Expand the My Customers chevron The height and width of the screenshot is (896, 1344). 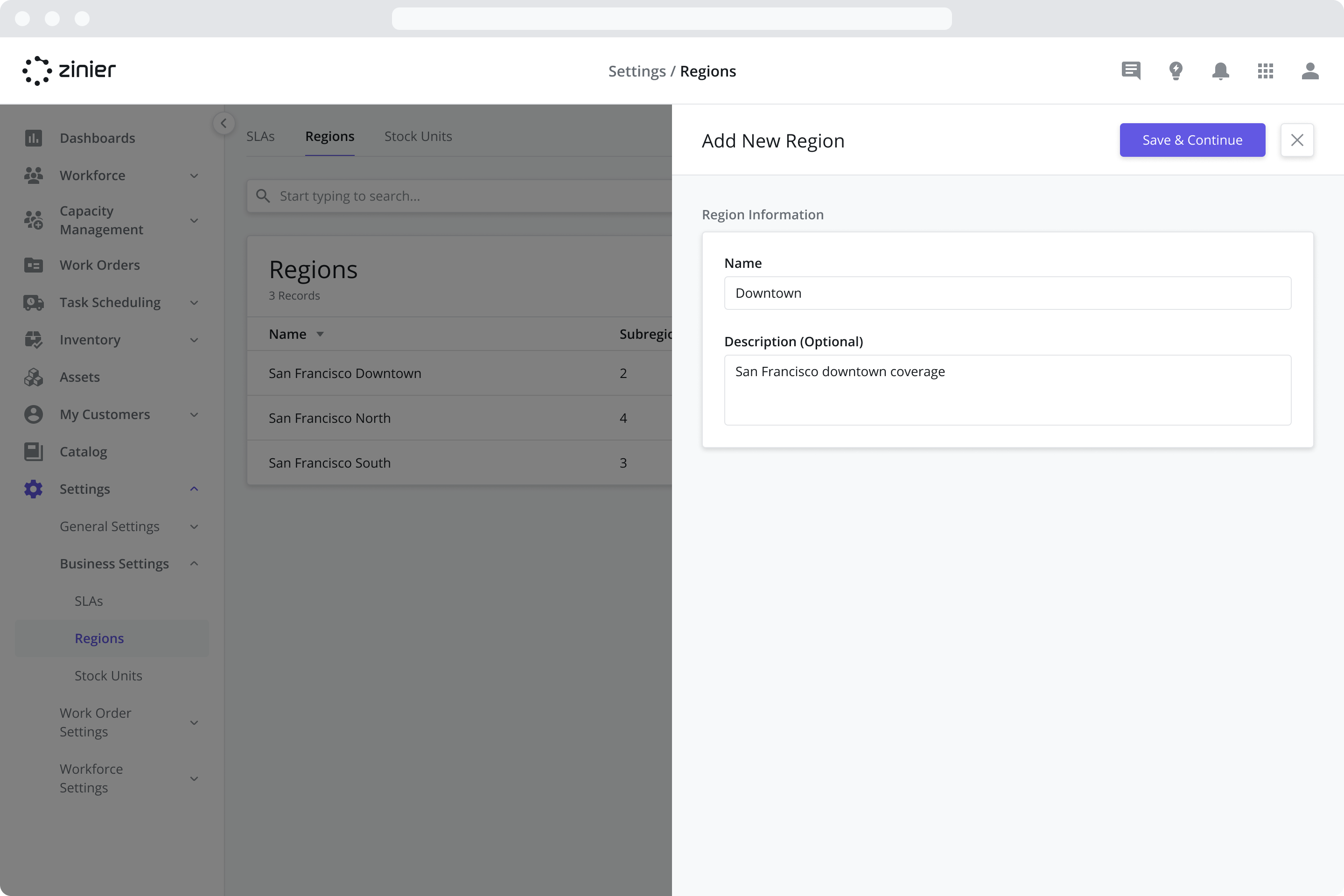click(194, 414)
